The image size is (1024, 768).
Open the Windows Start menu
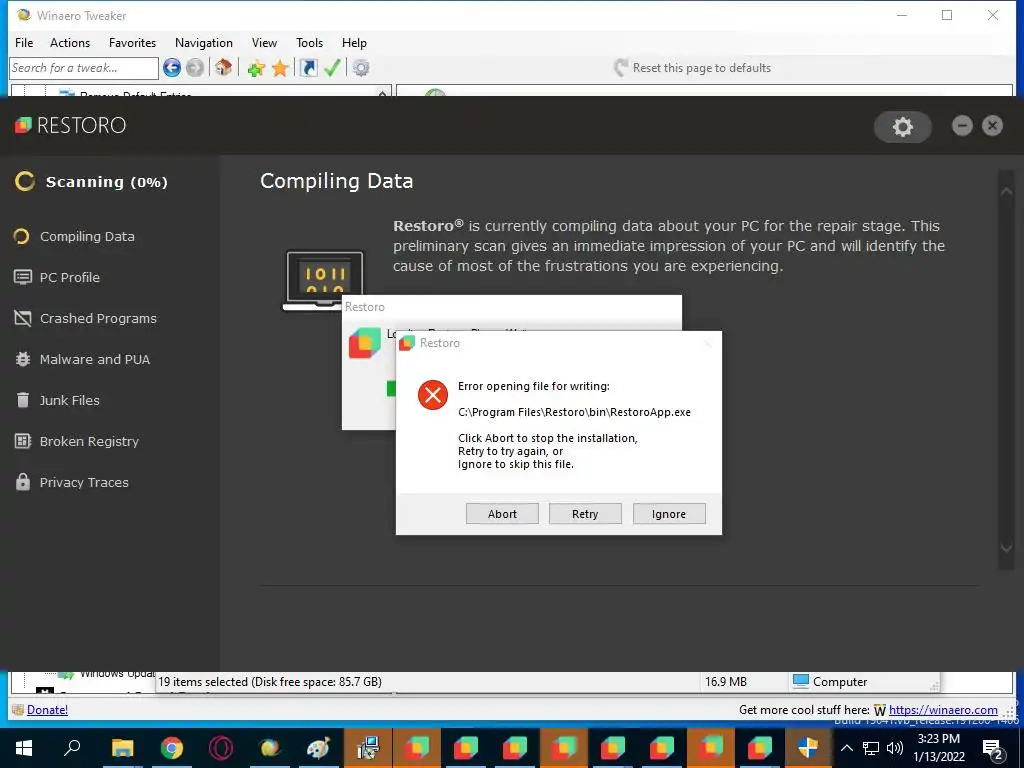(24, 748)
